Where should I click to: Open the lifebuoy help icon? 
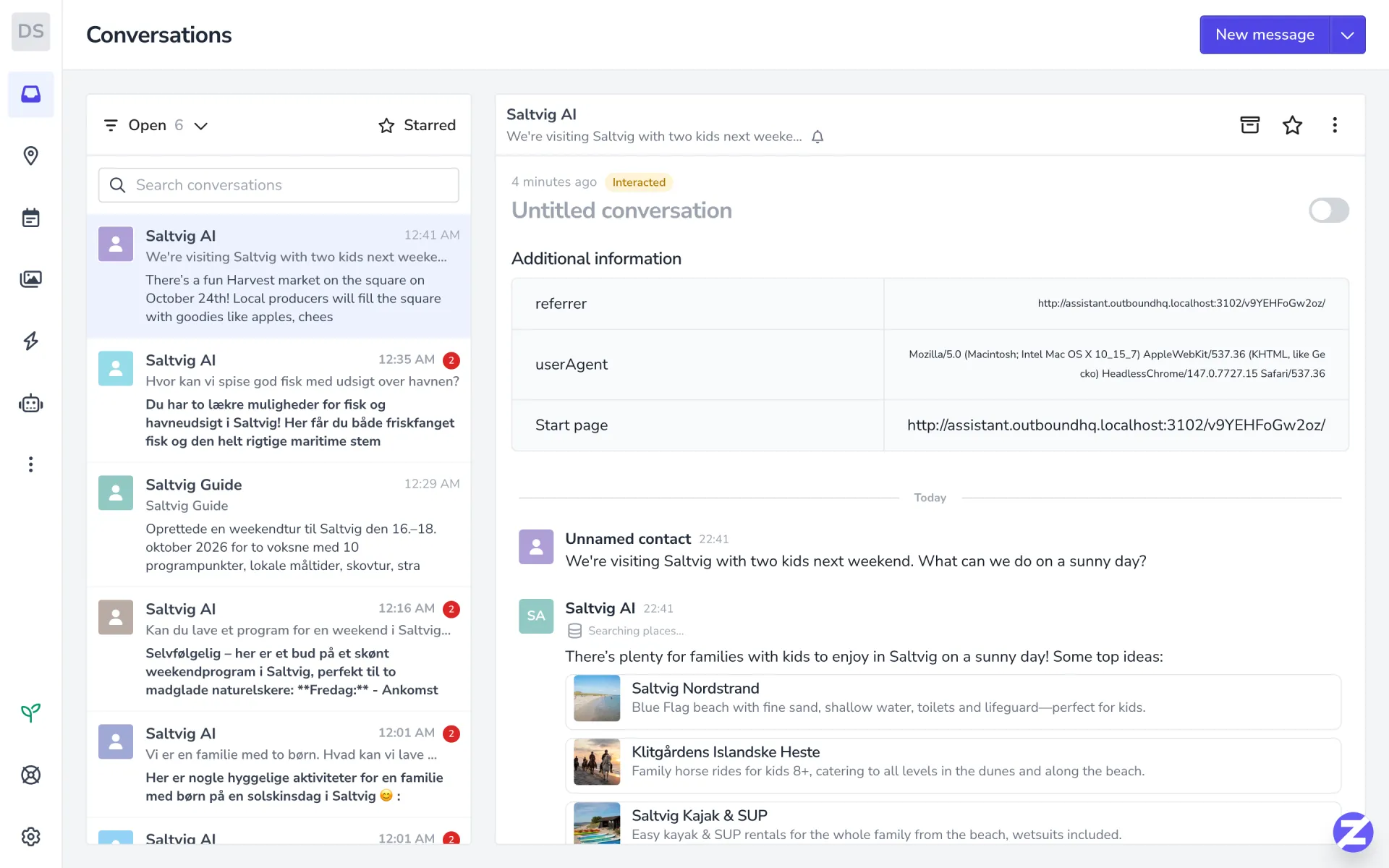point(31,775)
